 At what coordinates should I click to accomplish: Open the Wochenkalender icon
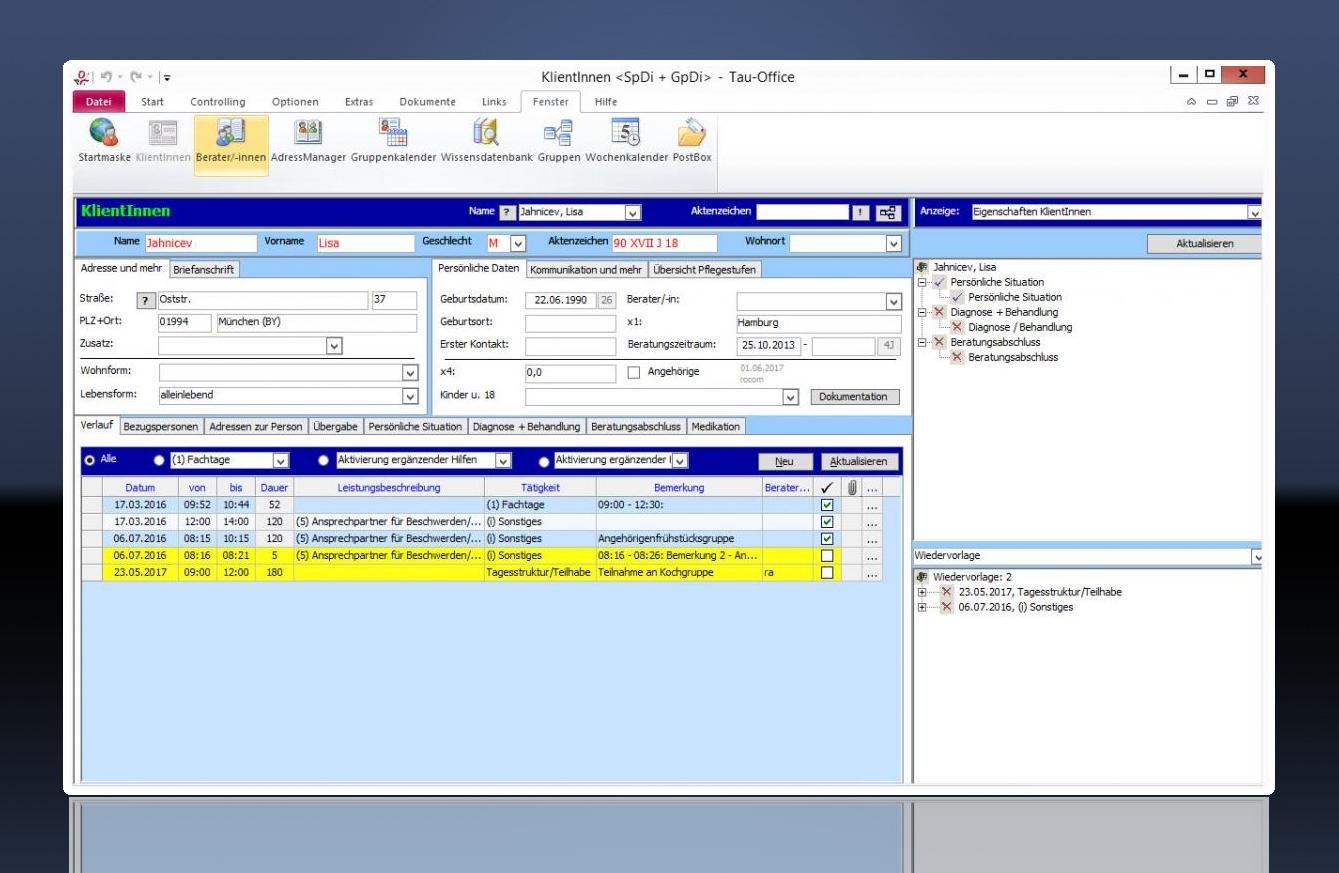626,135
